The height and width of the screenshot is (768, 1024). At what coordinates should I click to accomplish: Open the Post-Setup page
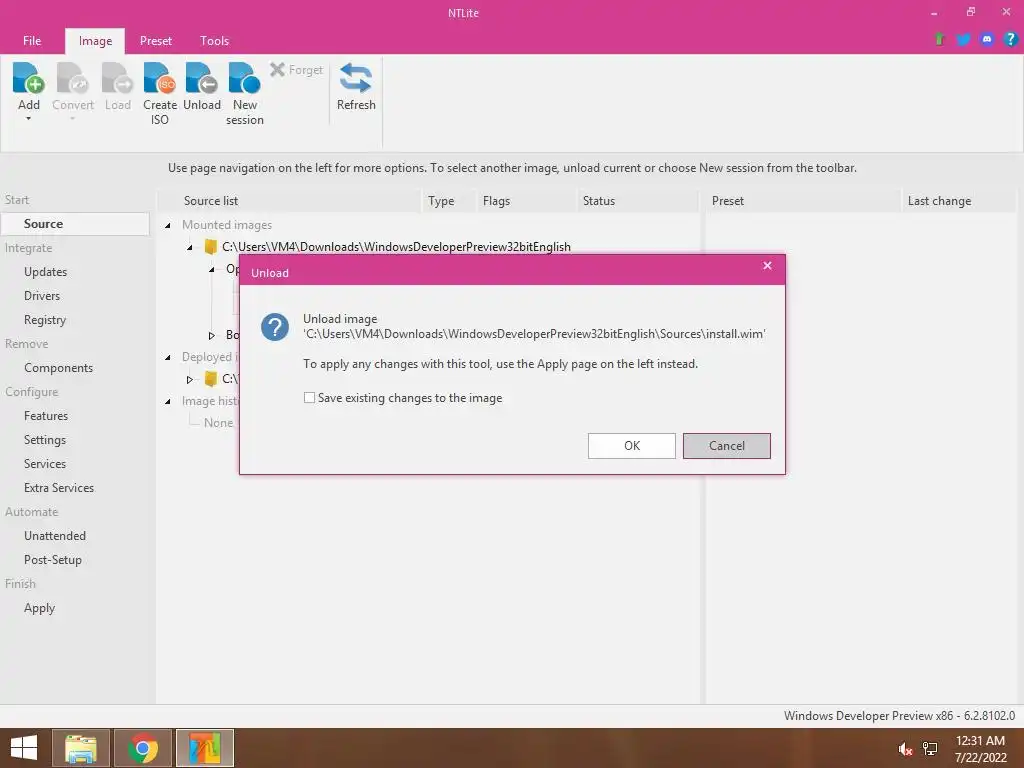pos(53,560)
